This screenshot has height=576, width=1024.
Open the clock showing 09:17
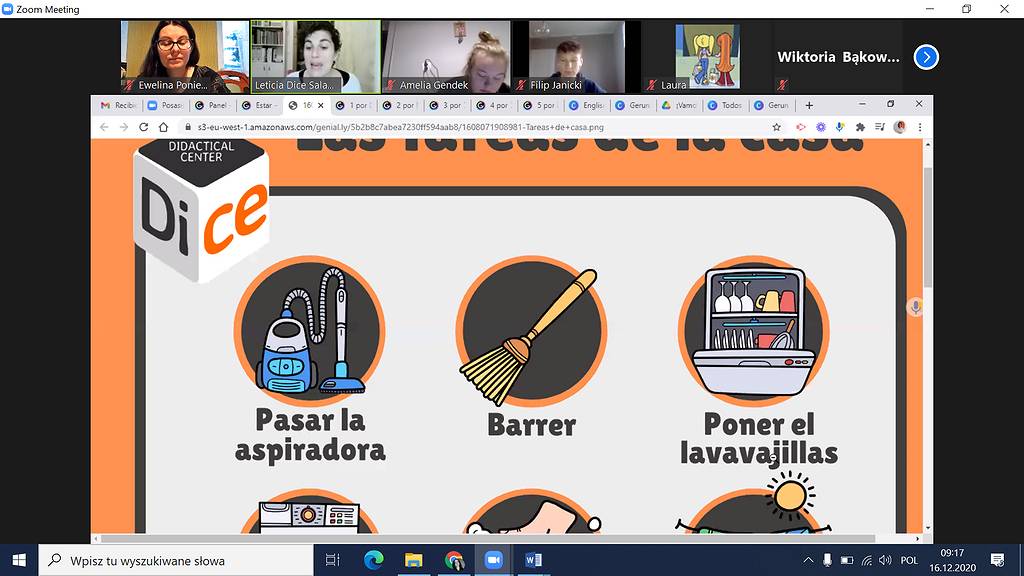tap(953, 560)
